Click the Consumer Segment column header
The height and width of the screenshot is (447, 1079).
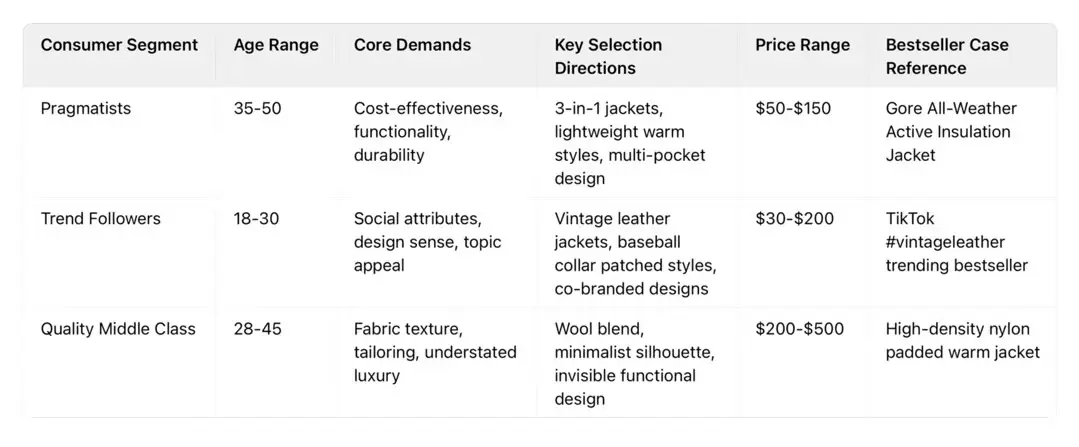(x=119, y=45)
